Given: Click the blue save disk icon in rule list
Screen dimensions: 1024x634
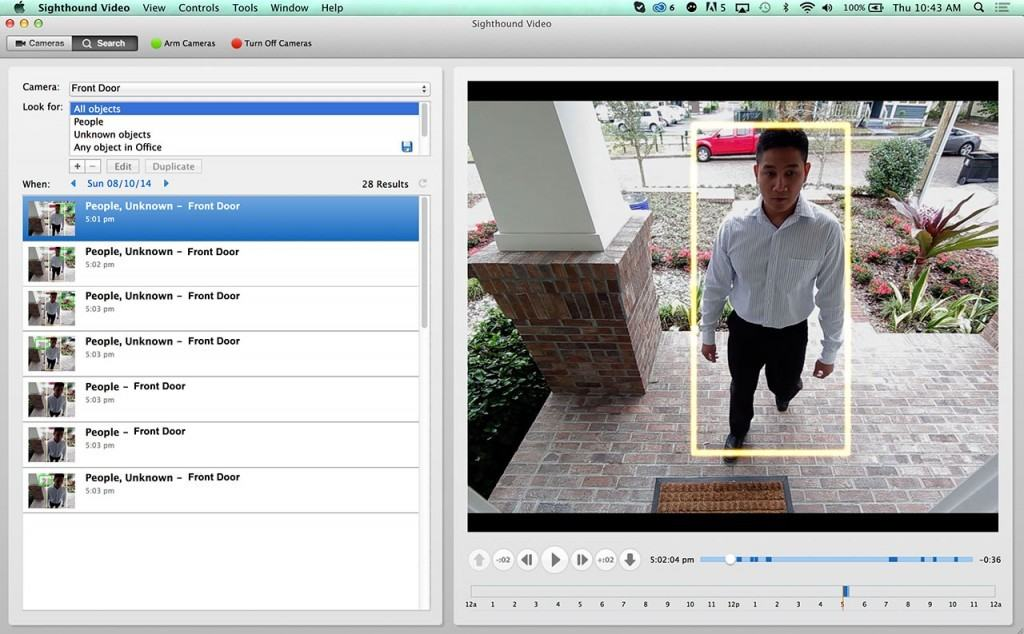Looking at the screenshot, I should pos(407,147).
